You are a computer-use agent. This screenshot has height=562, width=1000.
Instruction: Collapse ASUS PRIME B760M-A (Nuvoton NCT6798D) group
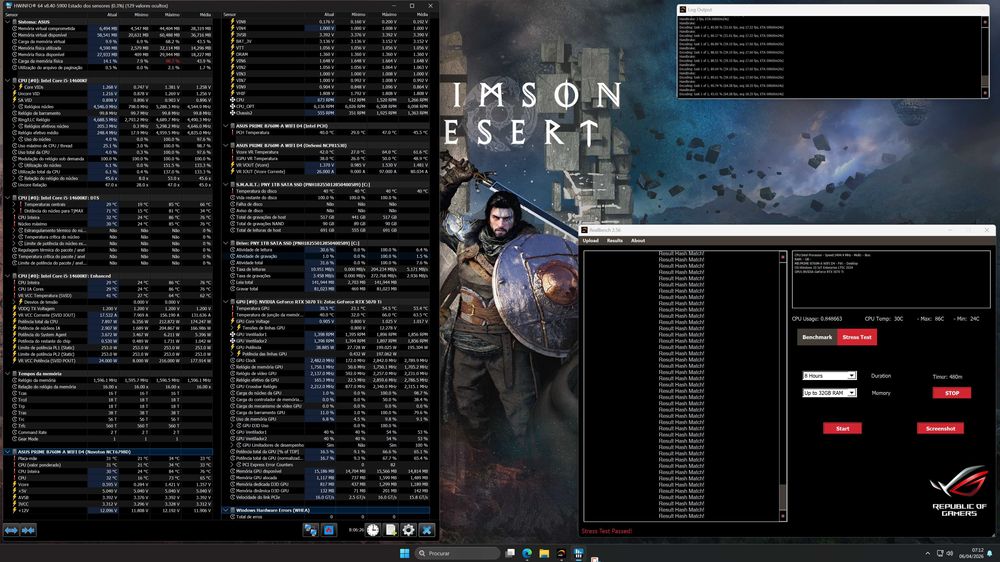8,452
